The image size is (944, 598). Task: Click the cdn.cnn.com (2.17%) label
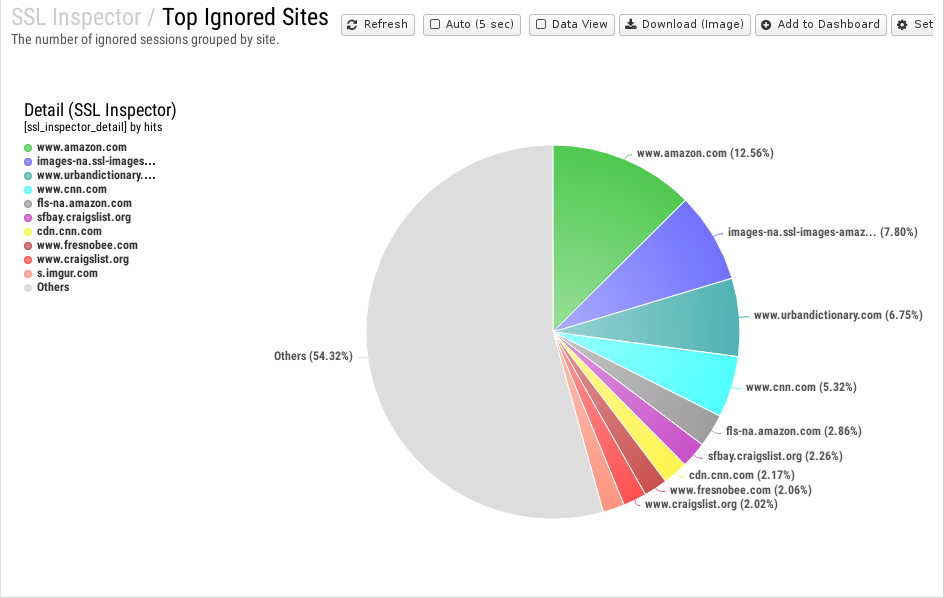click(x=742, y=475)
